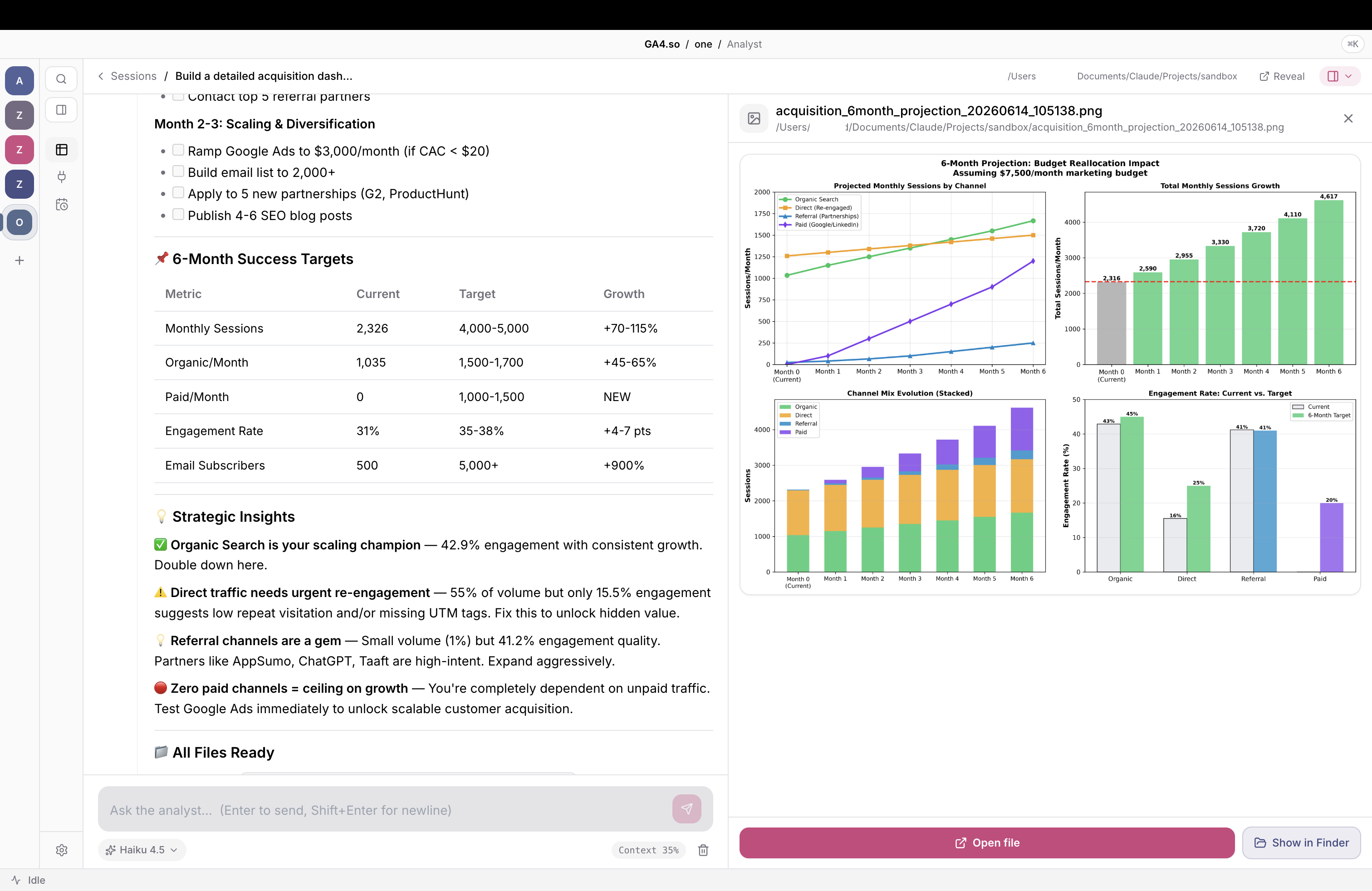The width and height of the screenshot is (1372, 891).
Task: Click the session title 'Build a detailed acquisition dash...'
Action: point(264,76)
